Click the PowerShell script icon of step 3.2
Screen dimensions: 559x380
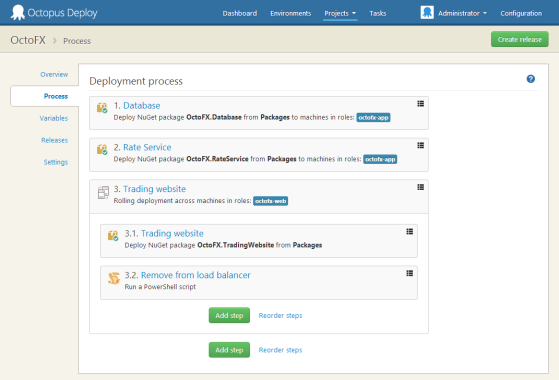(x=114, y=278)
